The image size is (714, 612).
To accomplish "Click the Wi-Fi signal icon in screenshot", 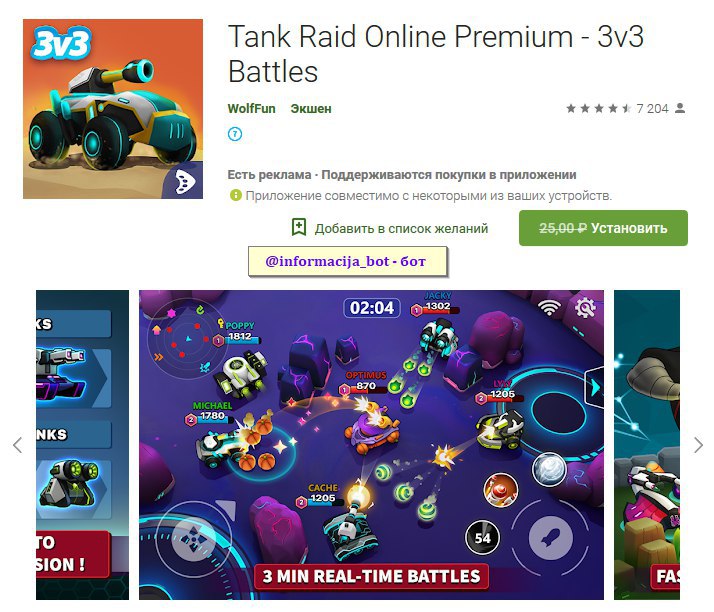I will point(549,307).
